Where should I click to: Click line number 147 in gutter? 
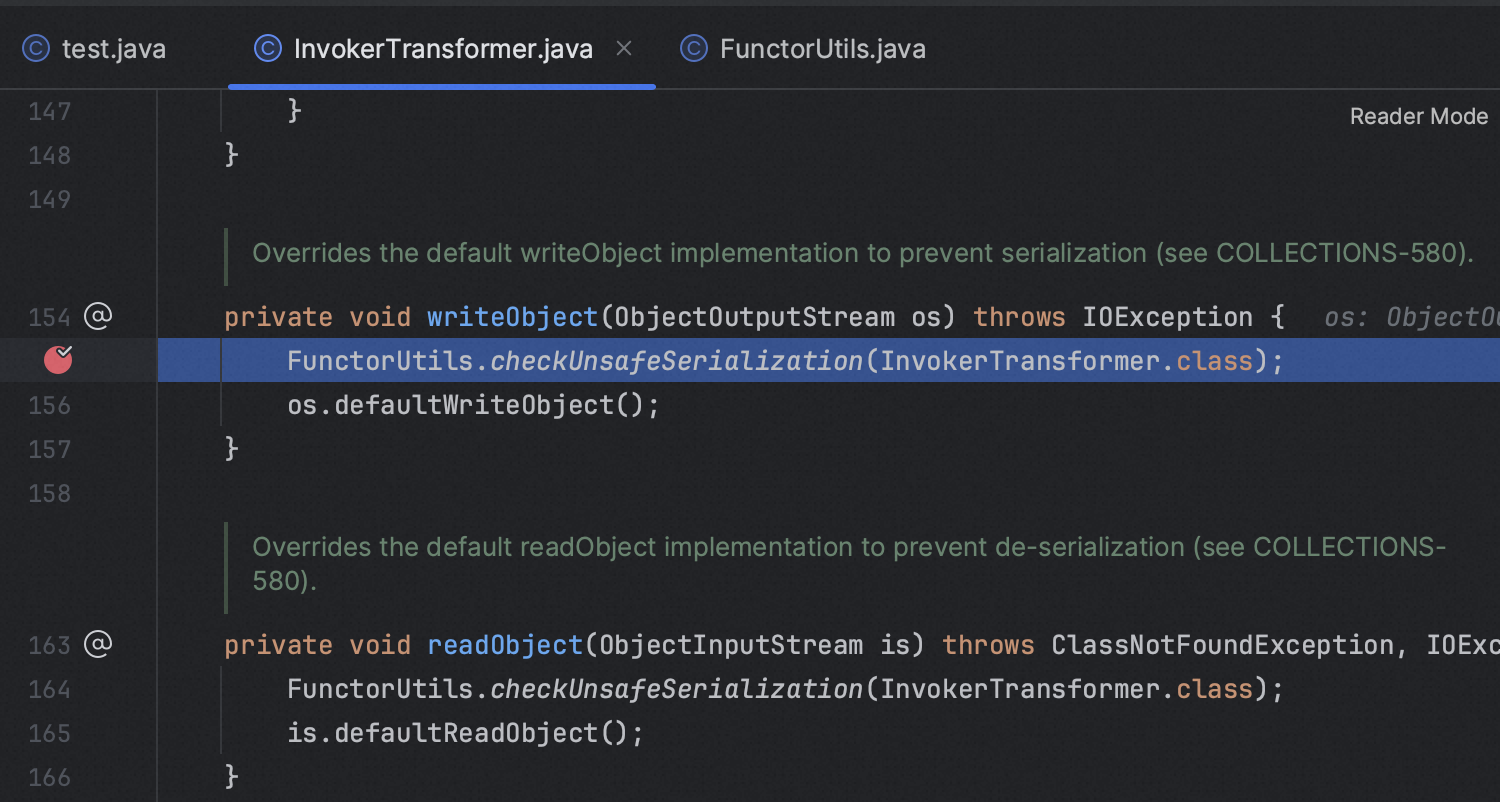49,111
